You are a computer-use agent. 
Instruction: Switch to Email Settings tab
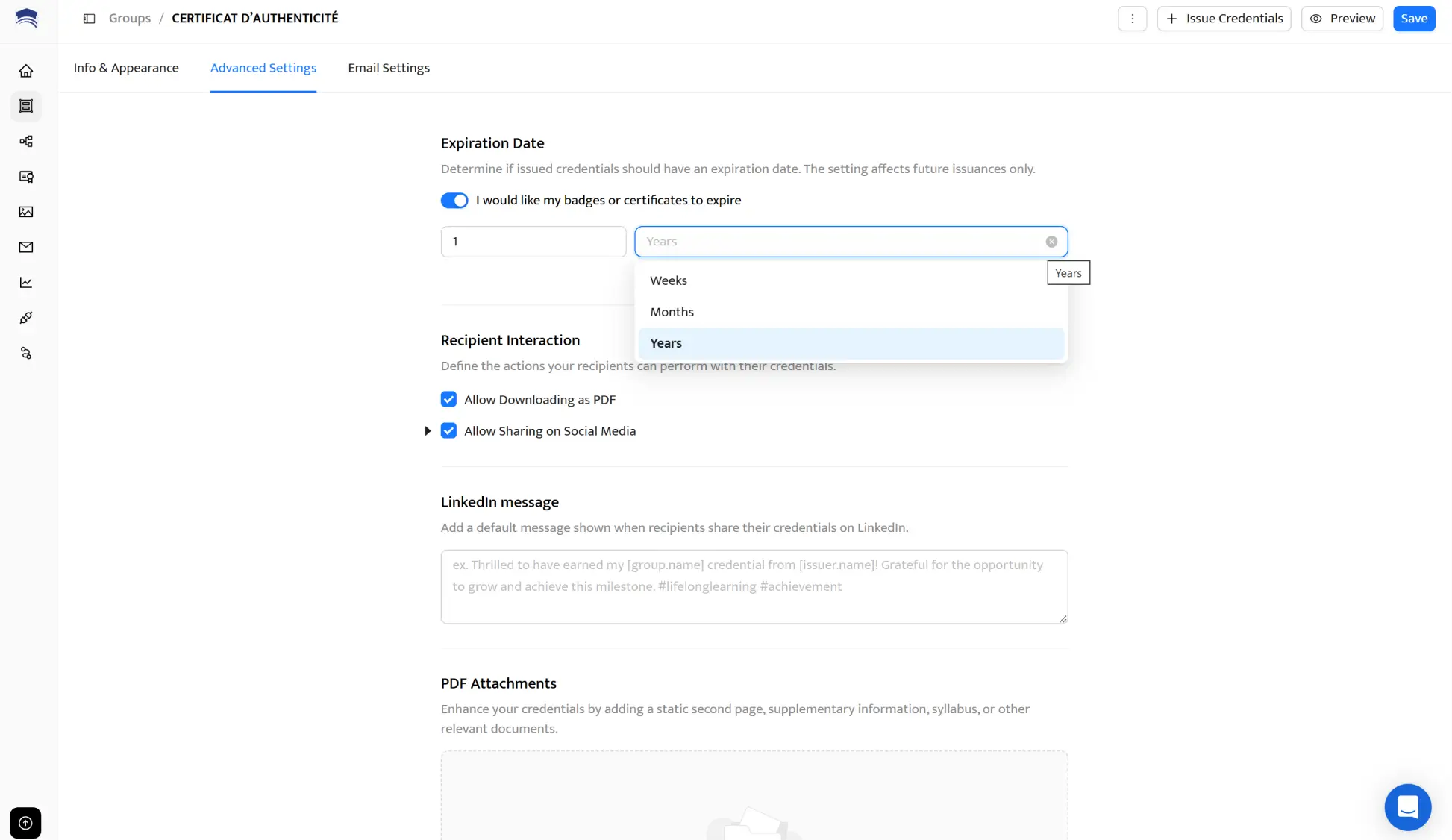(x=389, y=68)
